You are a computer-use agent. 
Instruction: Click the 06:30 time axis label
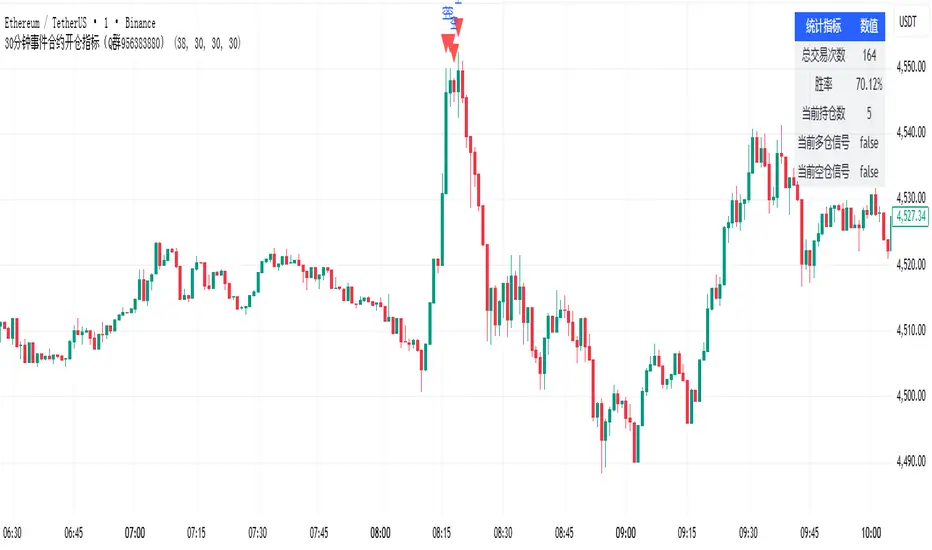15,533
